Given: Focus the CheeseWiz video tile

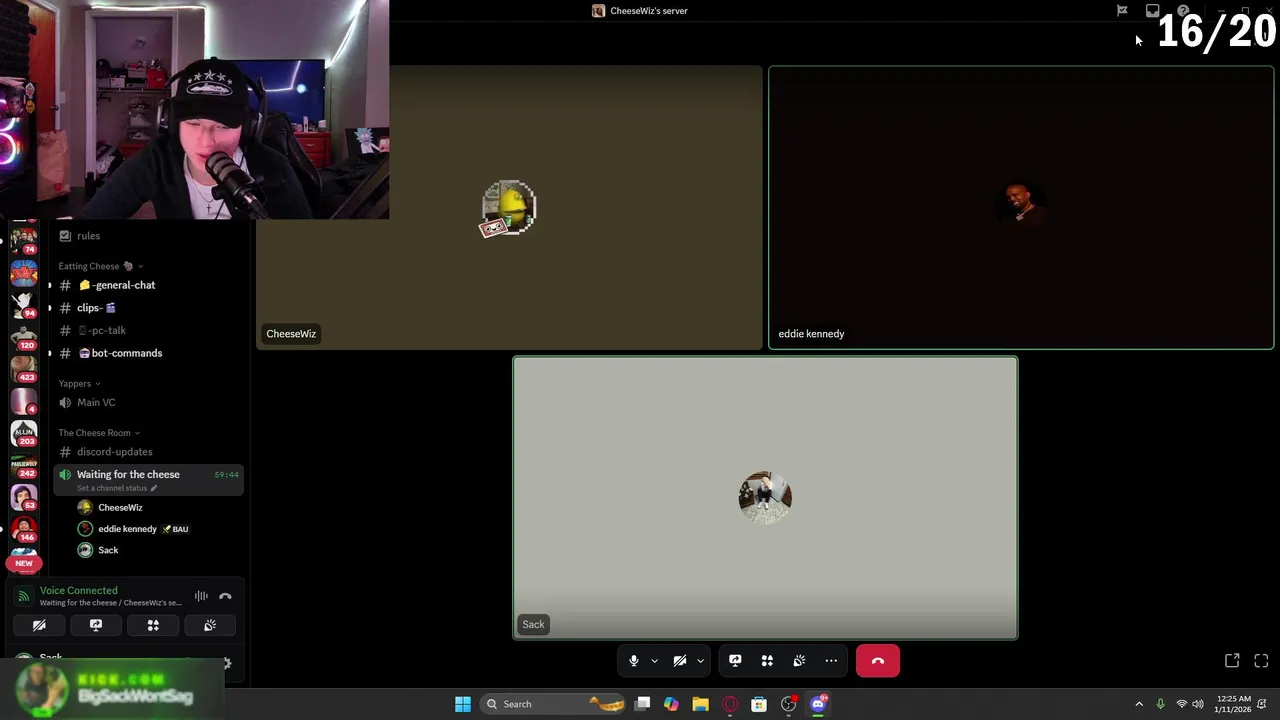Looking at the screenshot, I should pyautogui.click(x=509, y=208).
